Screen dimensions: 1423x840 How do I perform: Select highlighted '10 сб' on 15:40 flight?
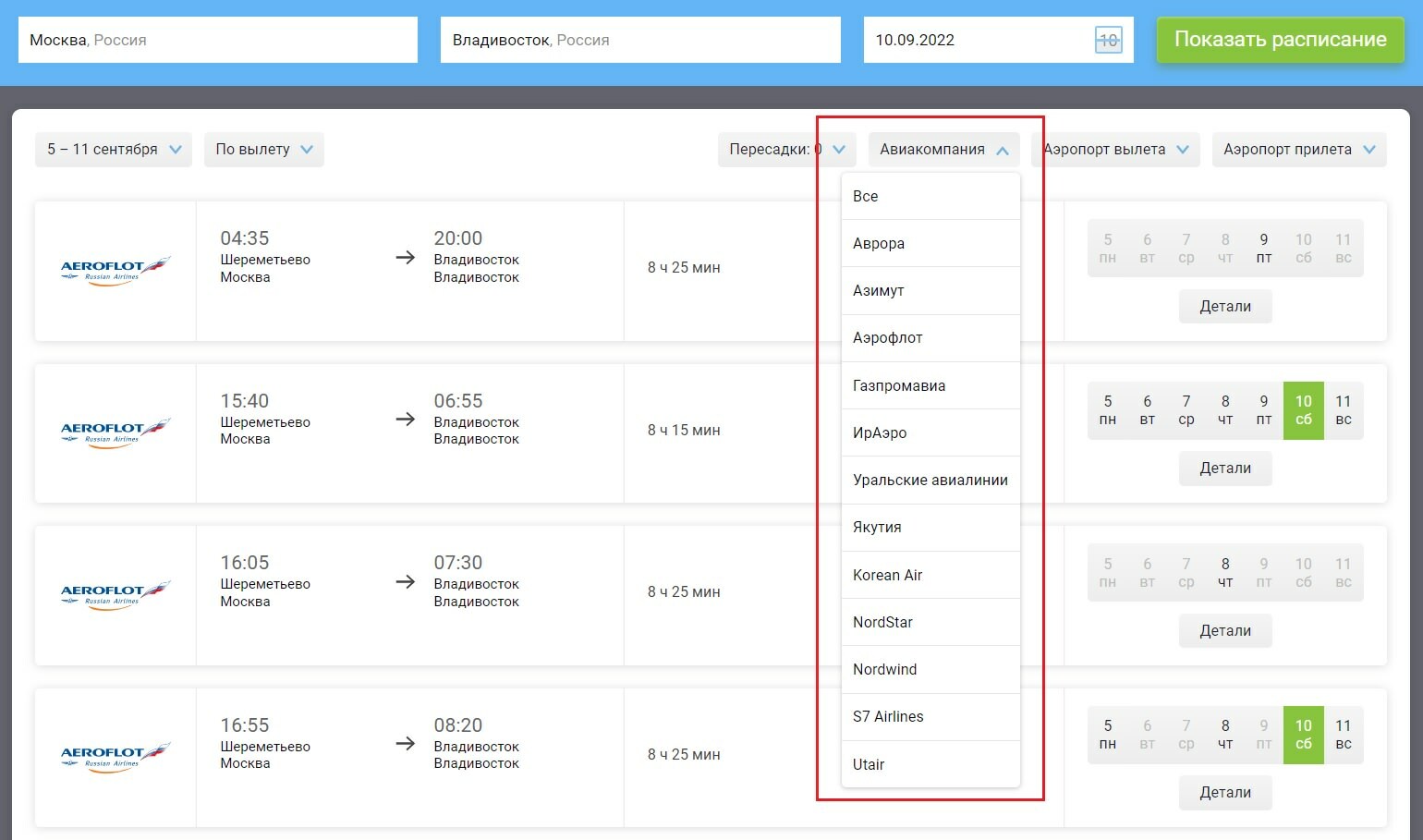pos(1304,410)
